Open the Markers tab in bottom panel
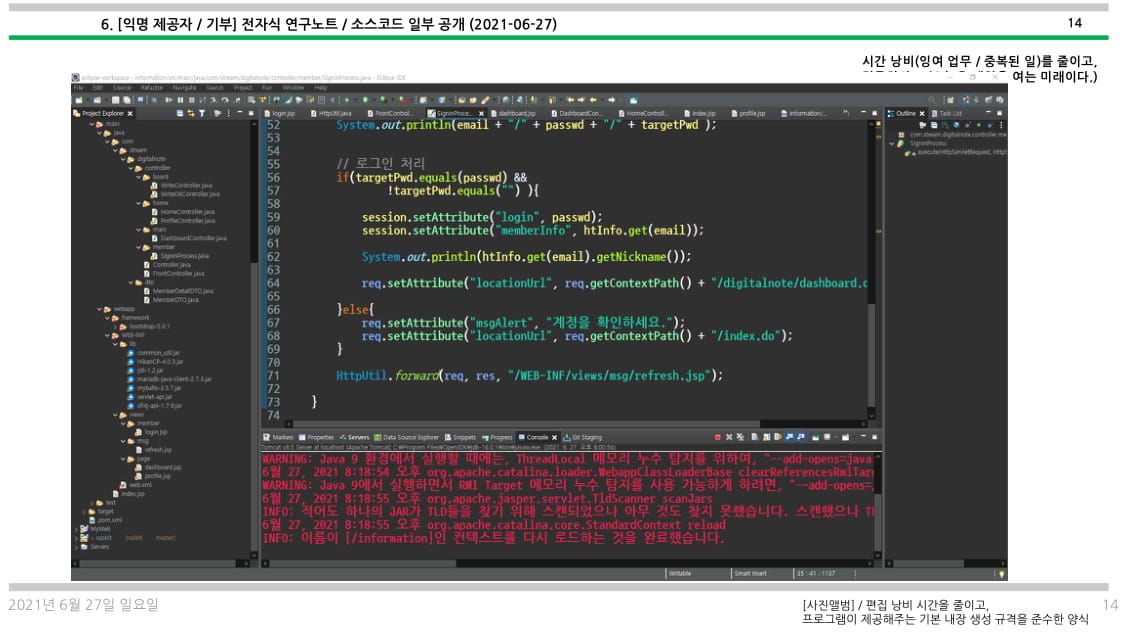Image resolution: width=1125 pixels, height=634 pixels. [278, 437]
